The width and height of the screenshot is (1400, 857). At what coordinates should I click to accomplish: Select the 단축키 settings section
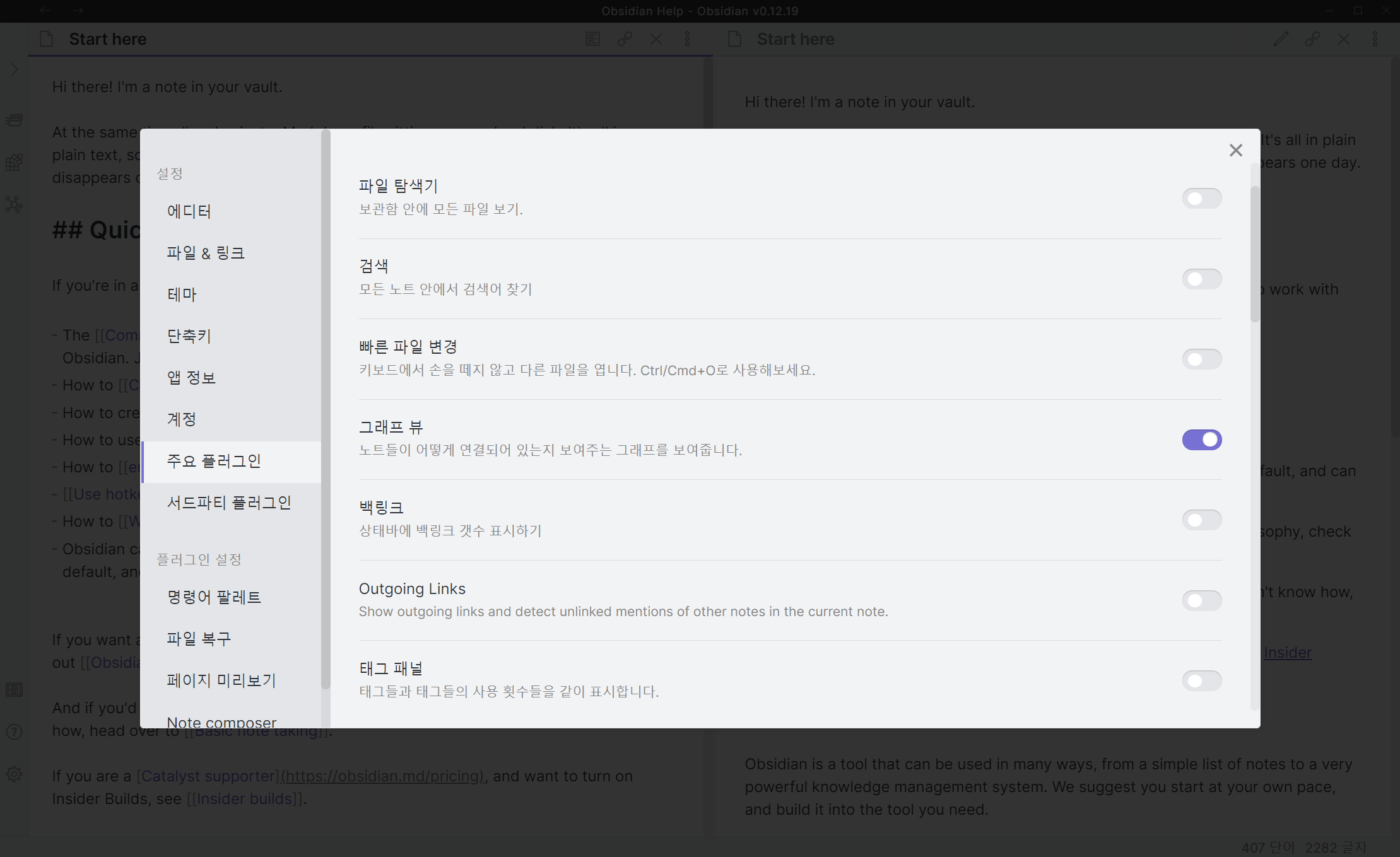click(189, 336)
